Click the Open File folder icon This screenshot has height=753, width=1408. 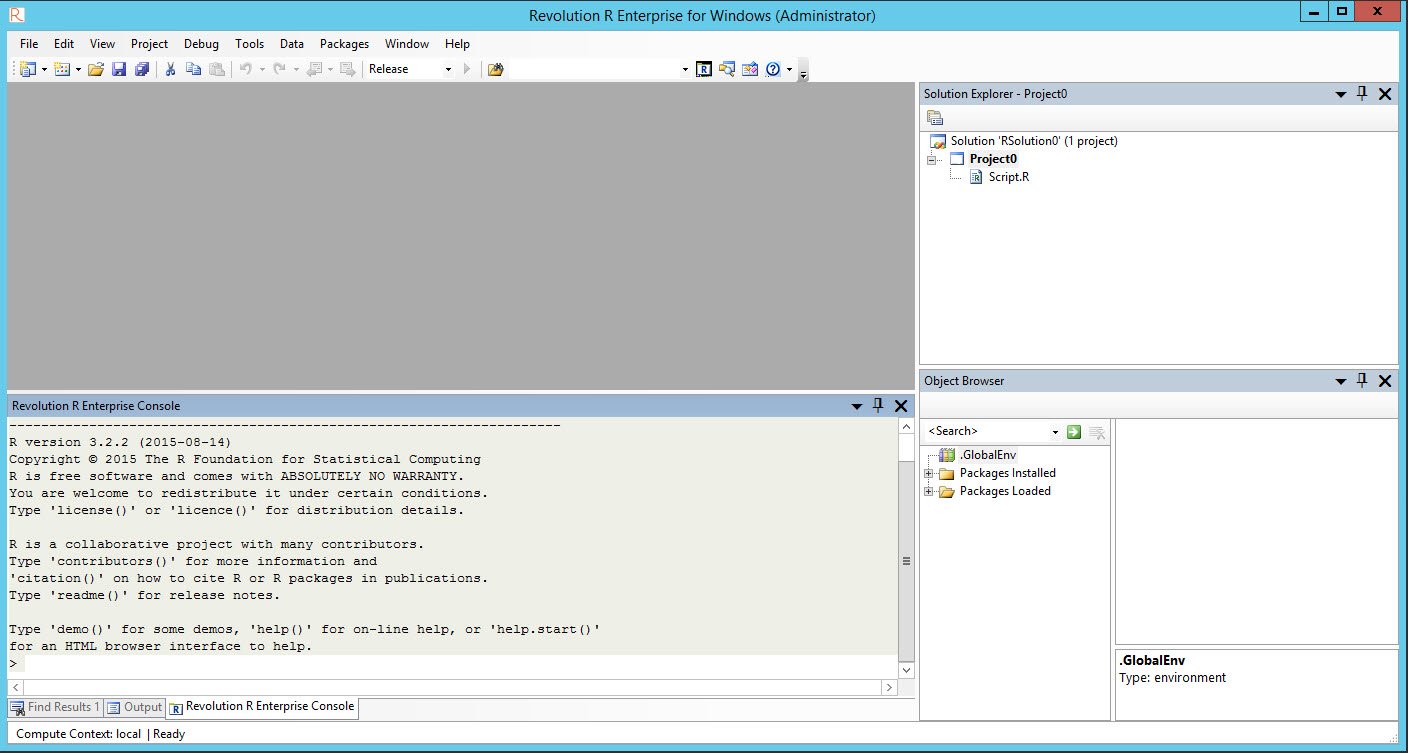(96, 69)
